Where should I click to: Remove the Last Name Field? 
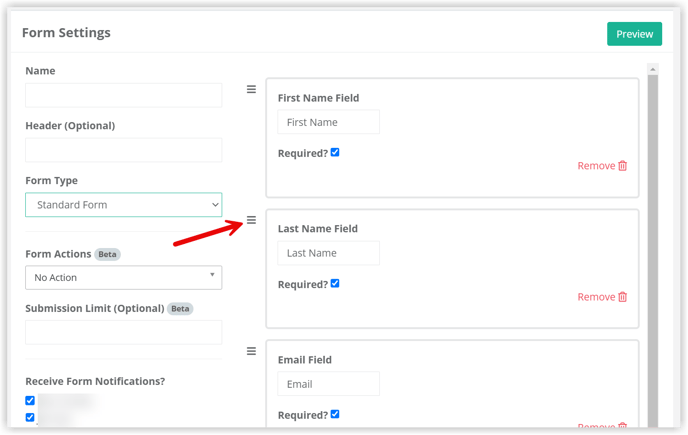602,297
